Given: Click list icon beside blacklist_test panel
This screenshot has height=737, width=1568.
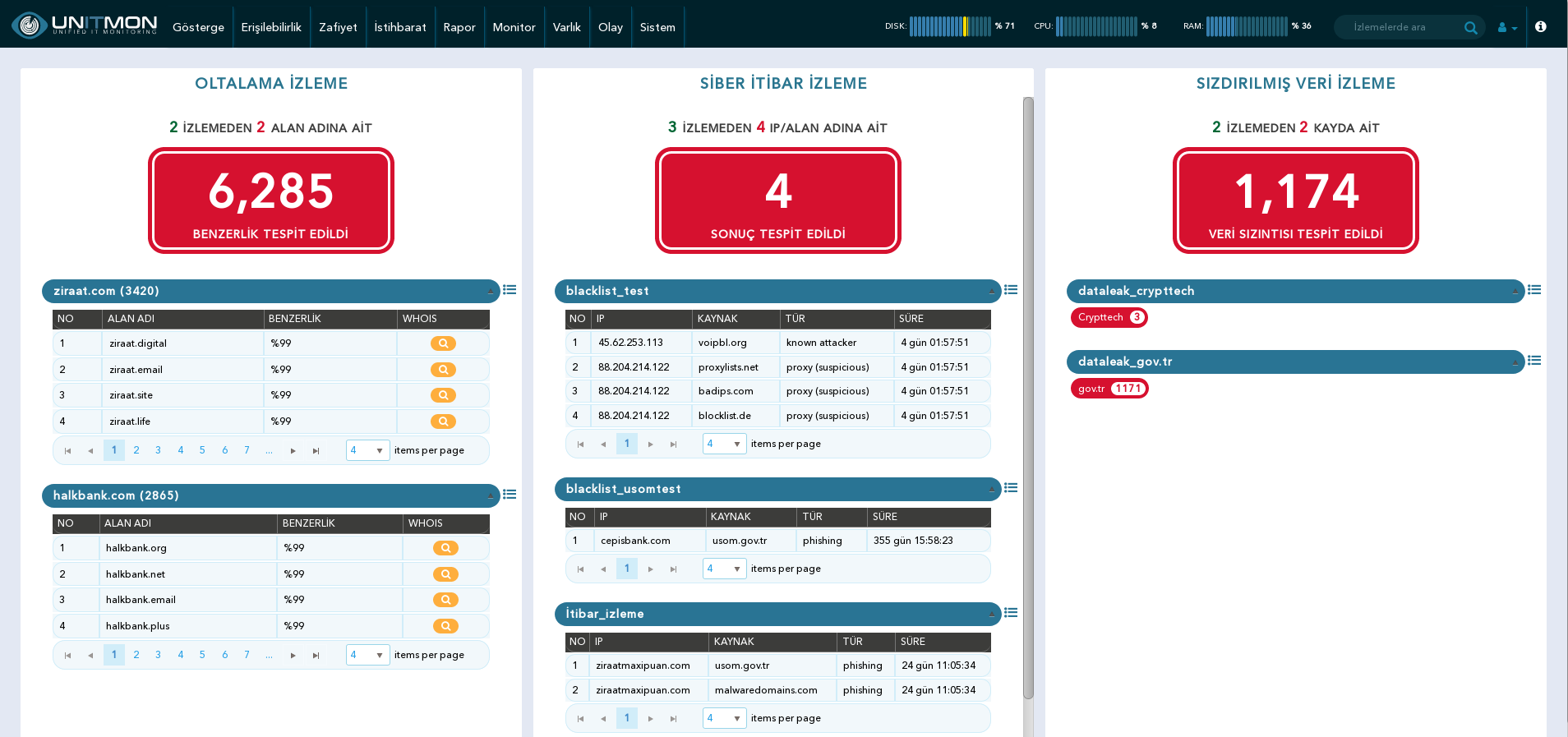Looking at the screenshot, I should pyautogui.click(x=1011, y=290).
